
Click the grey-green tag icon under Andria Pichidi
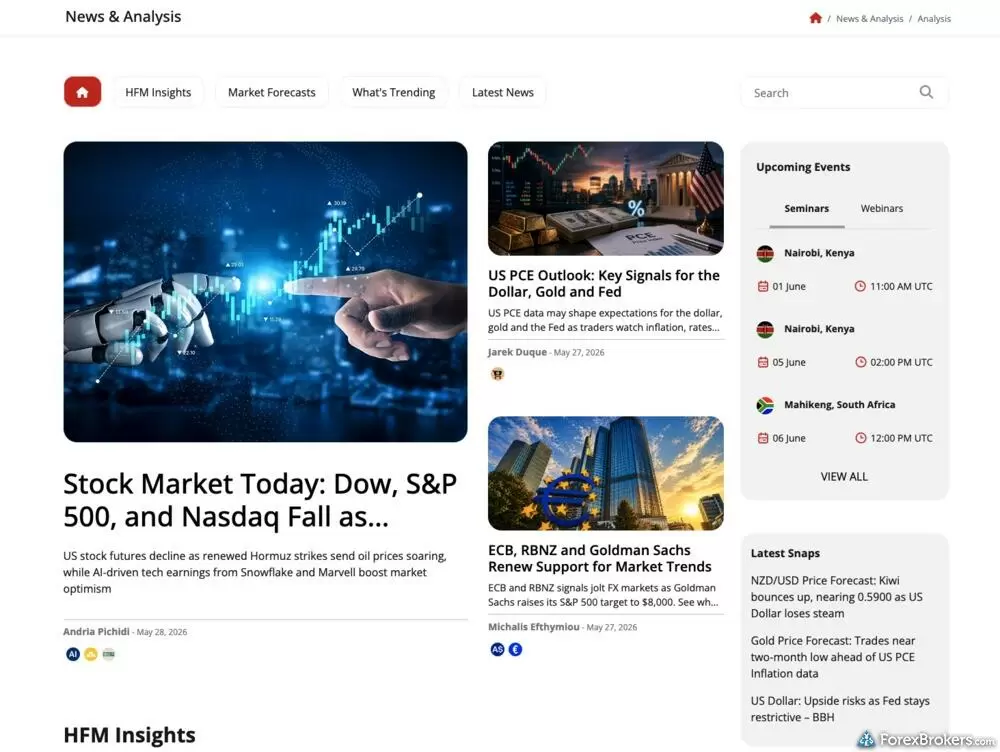click(108, 654)
